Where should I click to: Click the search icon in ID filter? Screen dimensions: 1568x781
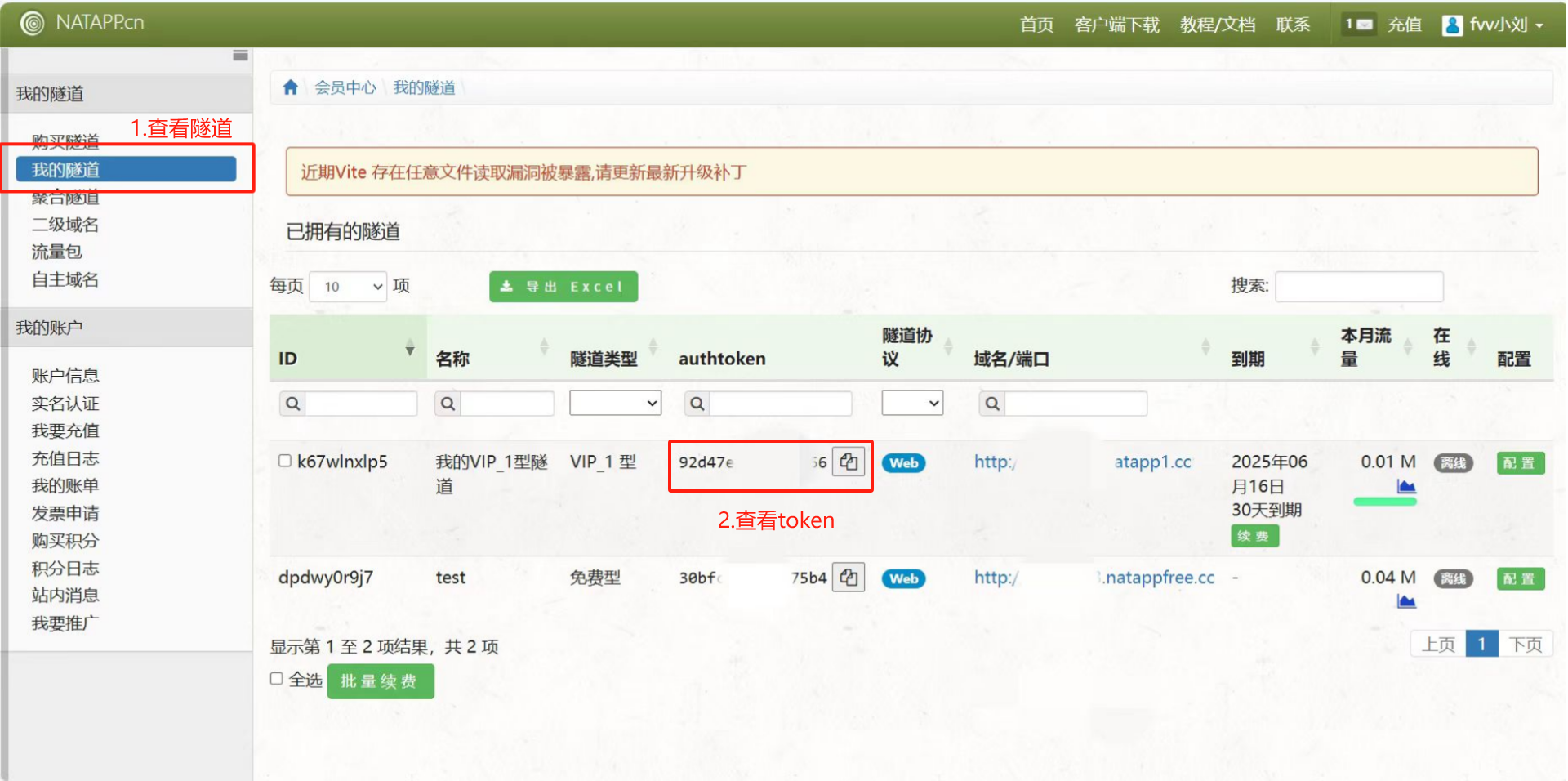[292, 404]
